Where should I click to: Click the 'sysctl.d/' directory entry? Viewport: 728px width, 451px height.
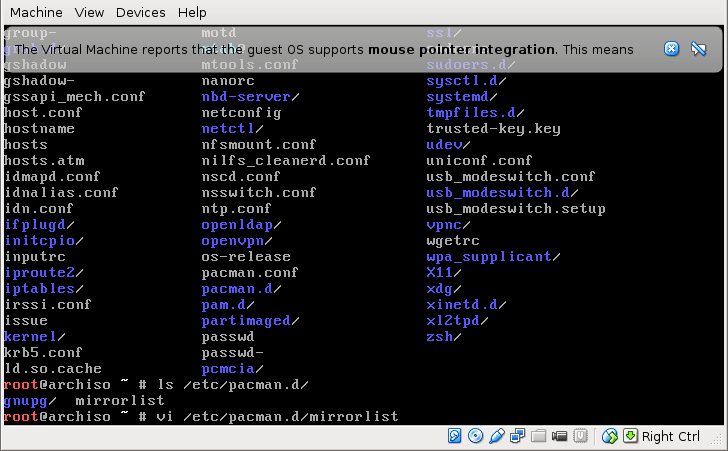(x=466, y=81)
